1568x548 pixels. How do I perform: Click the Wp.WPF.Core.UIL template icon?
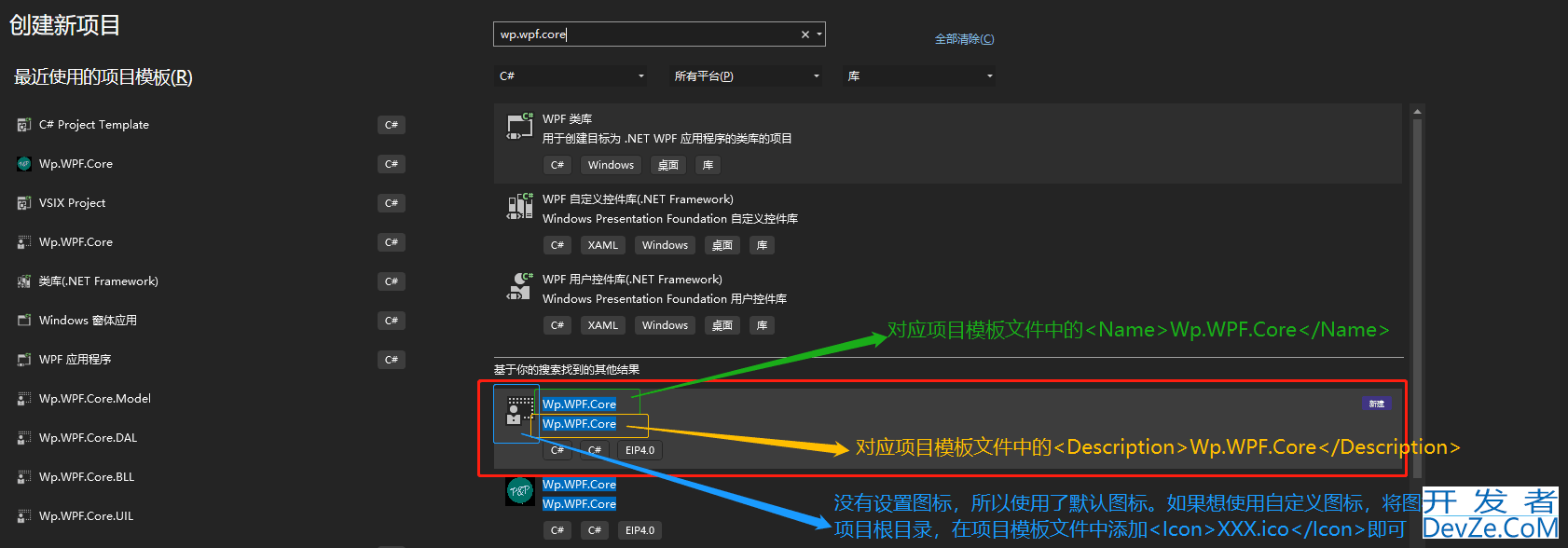pos(24,516)
